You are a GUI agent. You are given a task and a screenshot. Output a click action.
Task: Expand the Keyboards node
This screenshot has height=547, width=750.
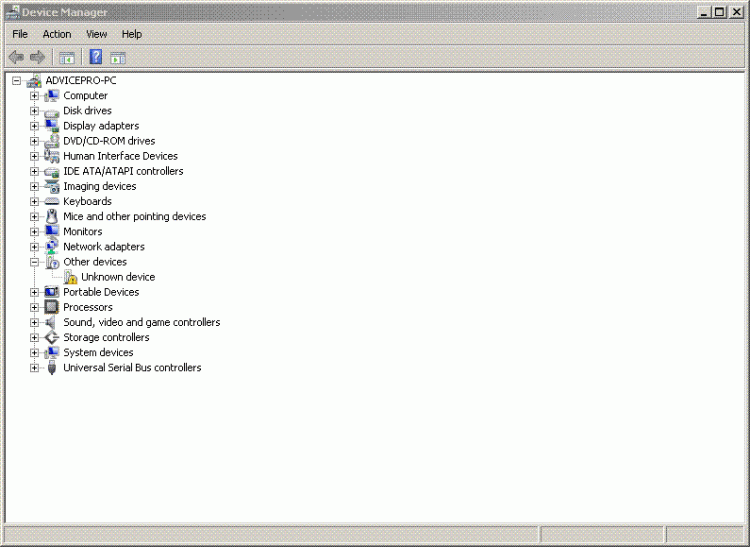34,201
